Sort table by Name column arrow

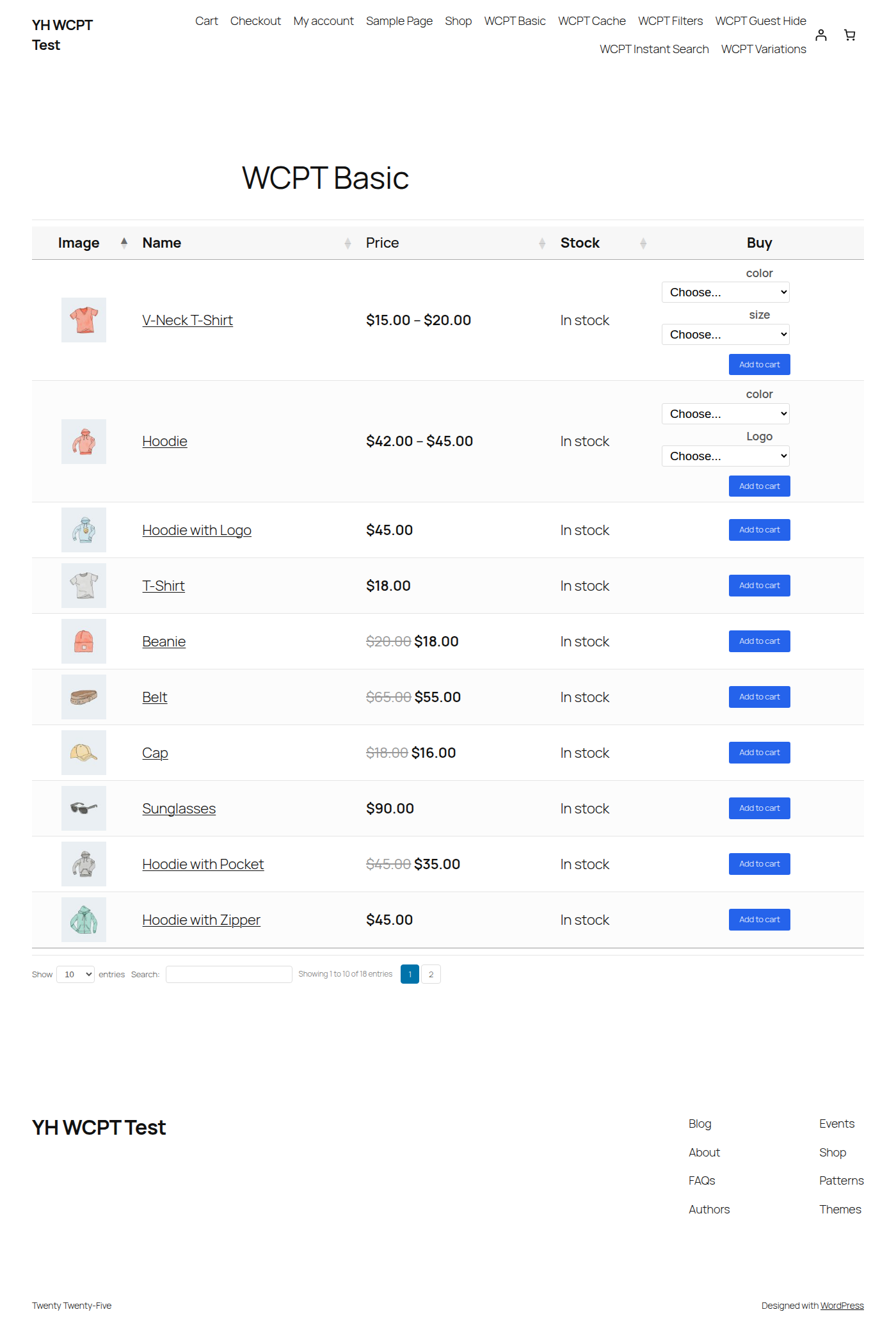pyautogui.click(x=348, y=243)
